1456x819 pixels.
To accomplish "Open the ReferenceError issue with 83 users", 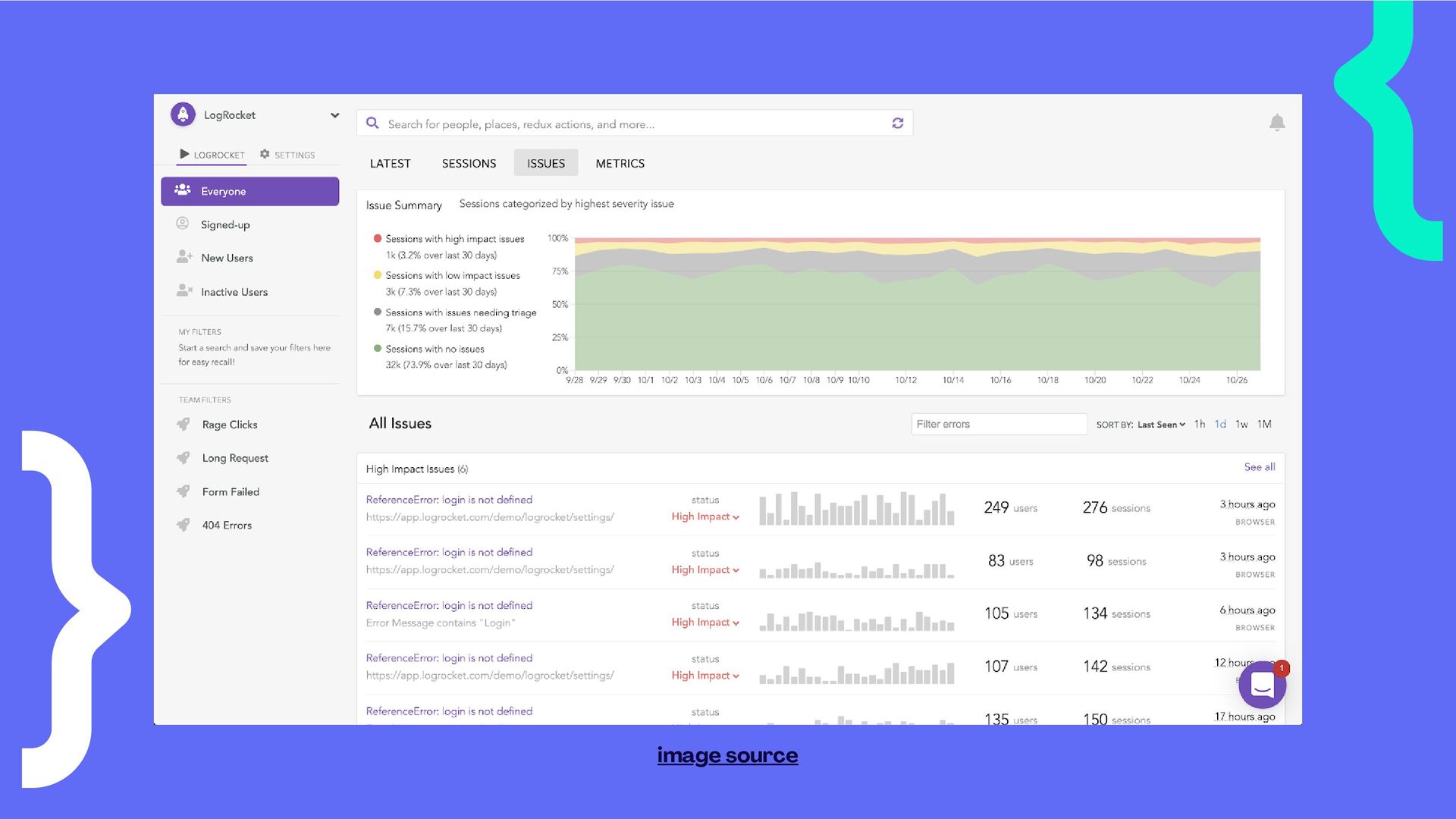I will [x=449, y=552].
